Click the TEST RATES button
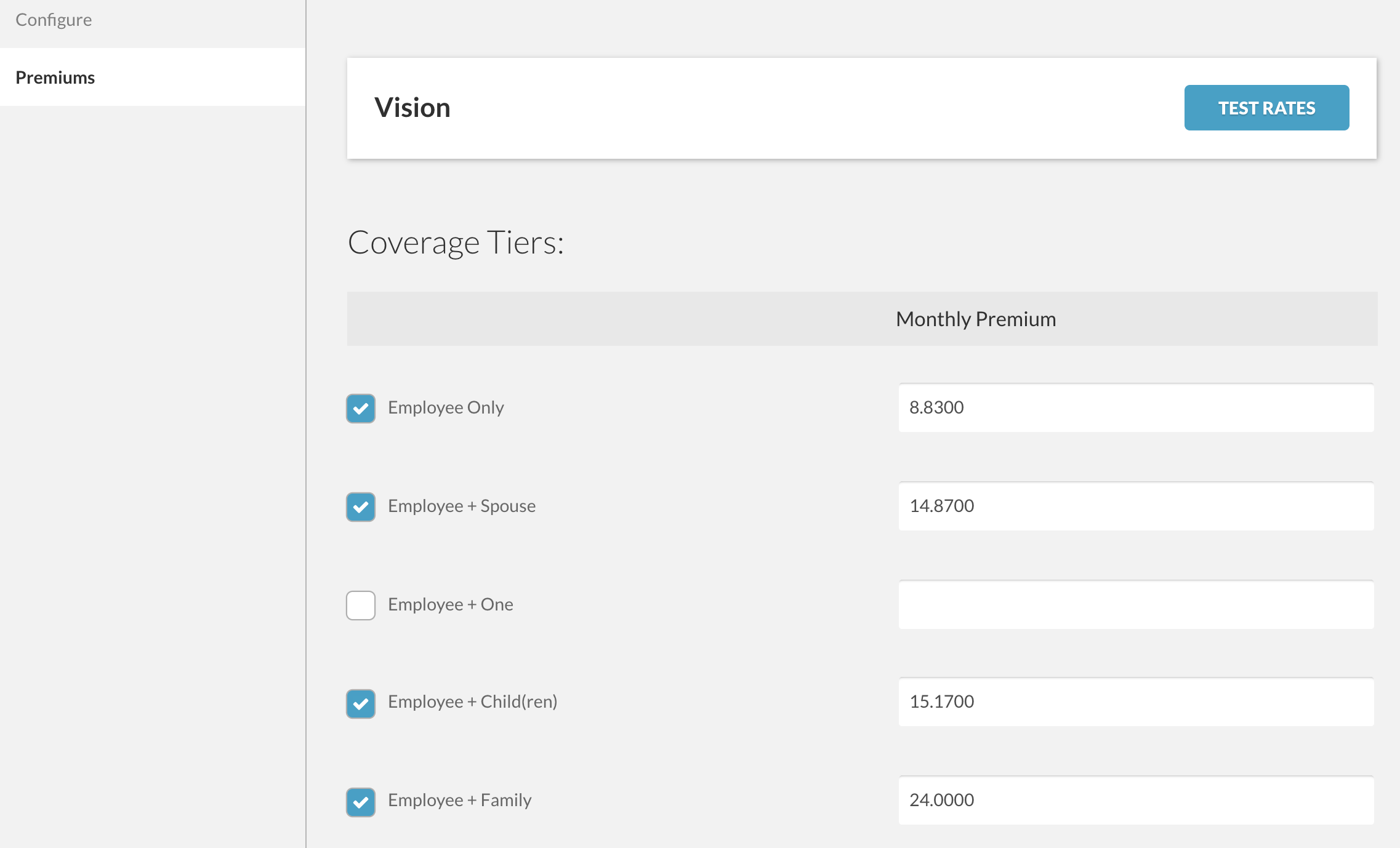Image resolution: width=1400 pixels, height=848 pixels. tap(1266, 108)
